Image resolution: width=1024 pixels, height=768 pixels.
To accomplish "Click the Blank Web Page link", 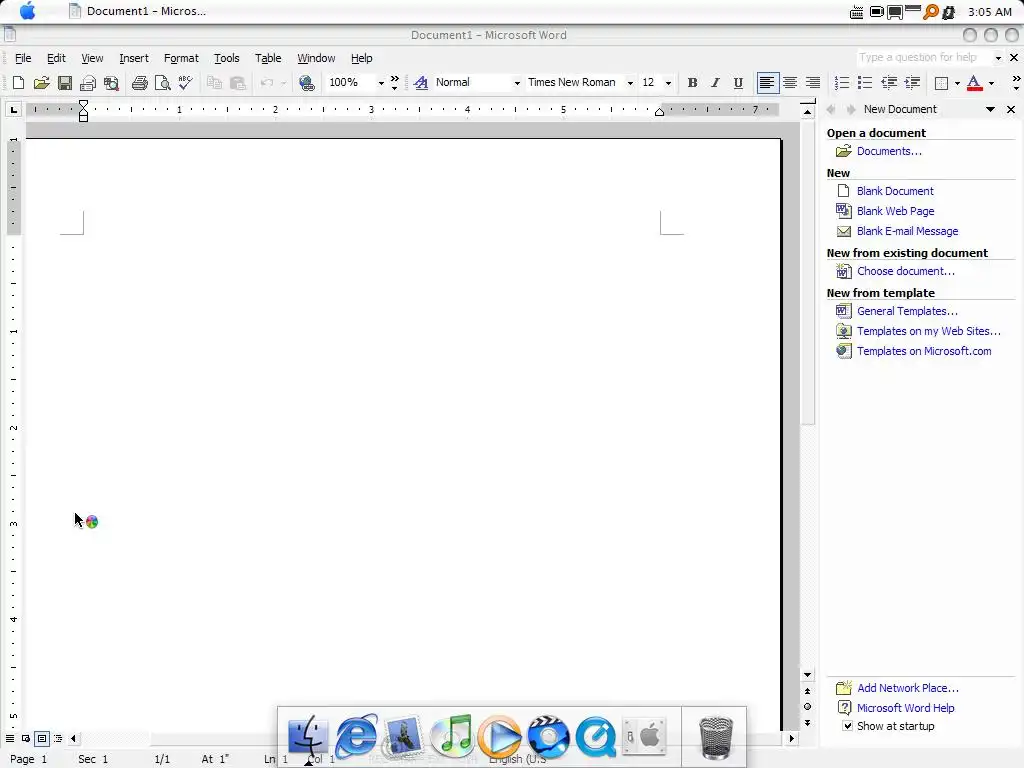I will [895, 211].
